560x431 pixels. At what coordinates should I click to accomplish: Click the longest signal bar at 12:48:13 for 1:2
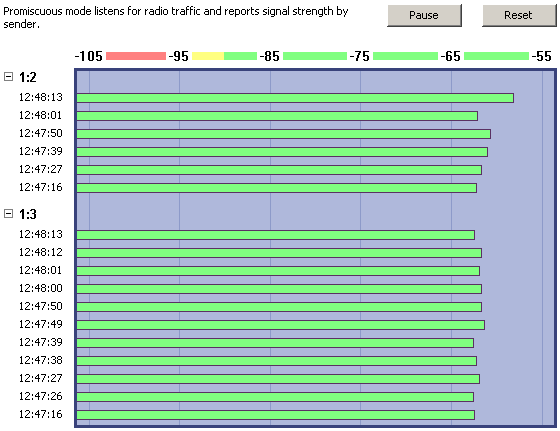(295, 98)
